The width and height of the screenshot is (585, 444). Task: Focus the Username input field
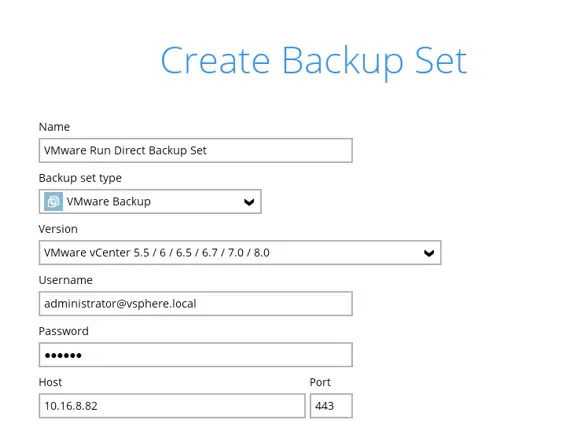pyautogui.click(x=195, y=304)
